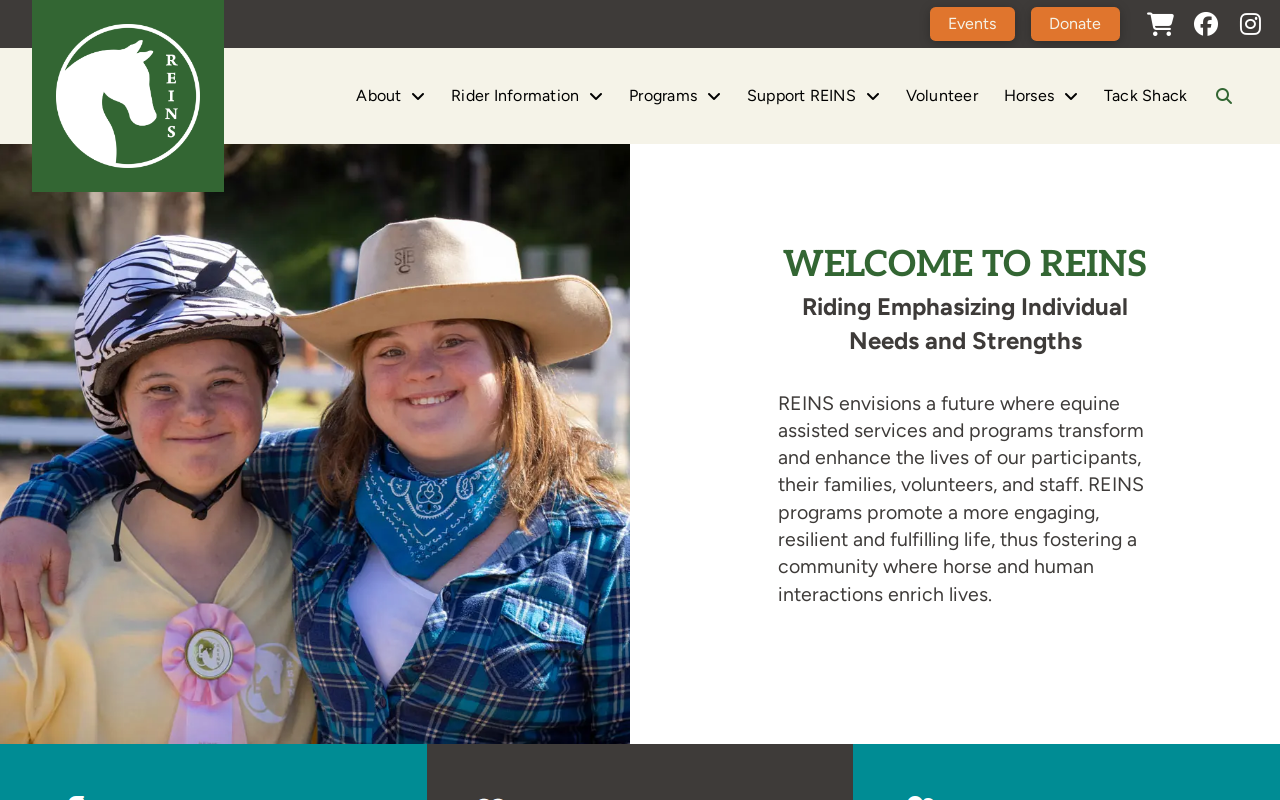Click the search magnifier icon
The height and width of the screenshot is (800, 1280).
point(1224,96)
